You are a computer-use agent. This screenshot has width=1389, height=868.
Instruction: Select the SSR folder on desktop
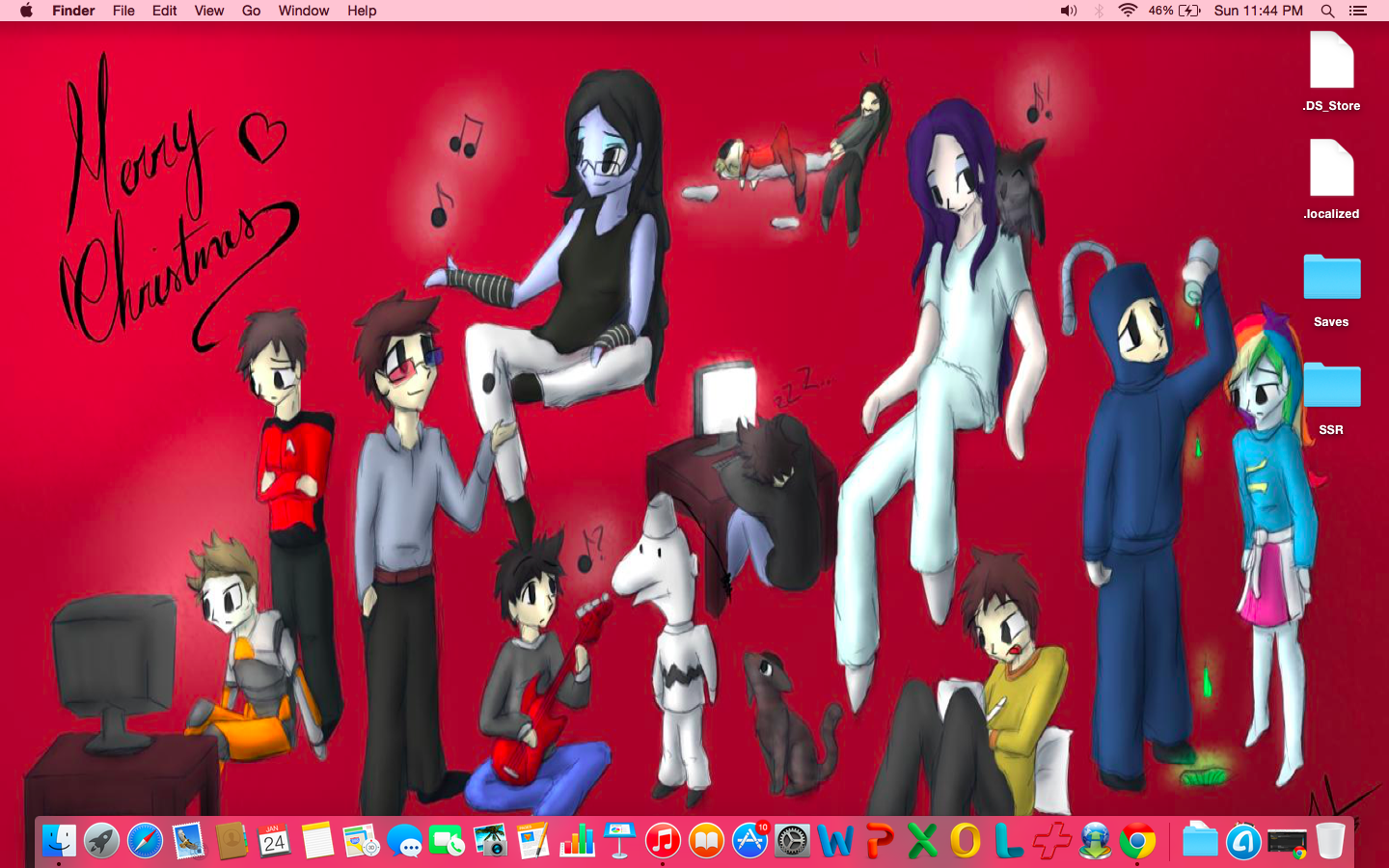(1331, 397)
